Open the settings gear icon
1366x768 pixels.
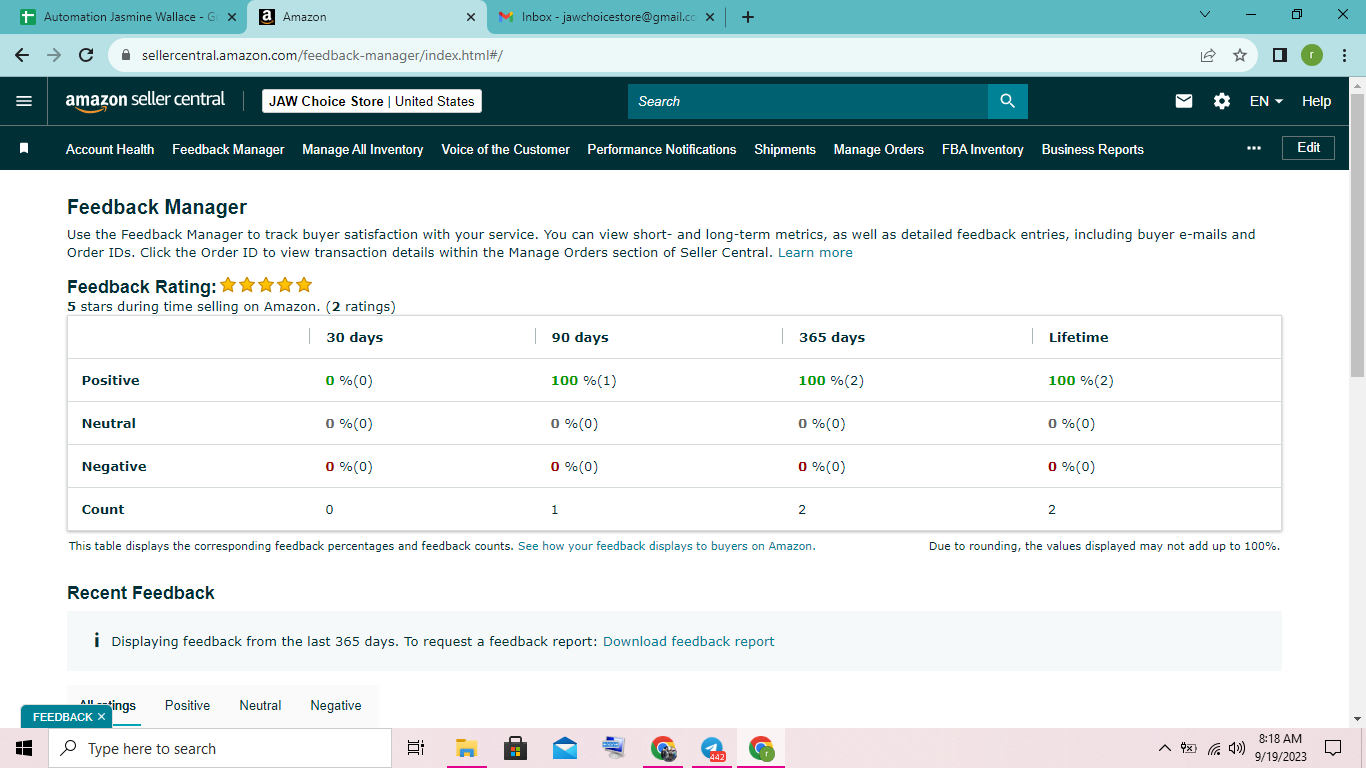(1222, 101)
